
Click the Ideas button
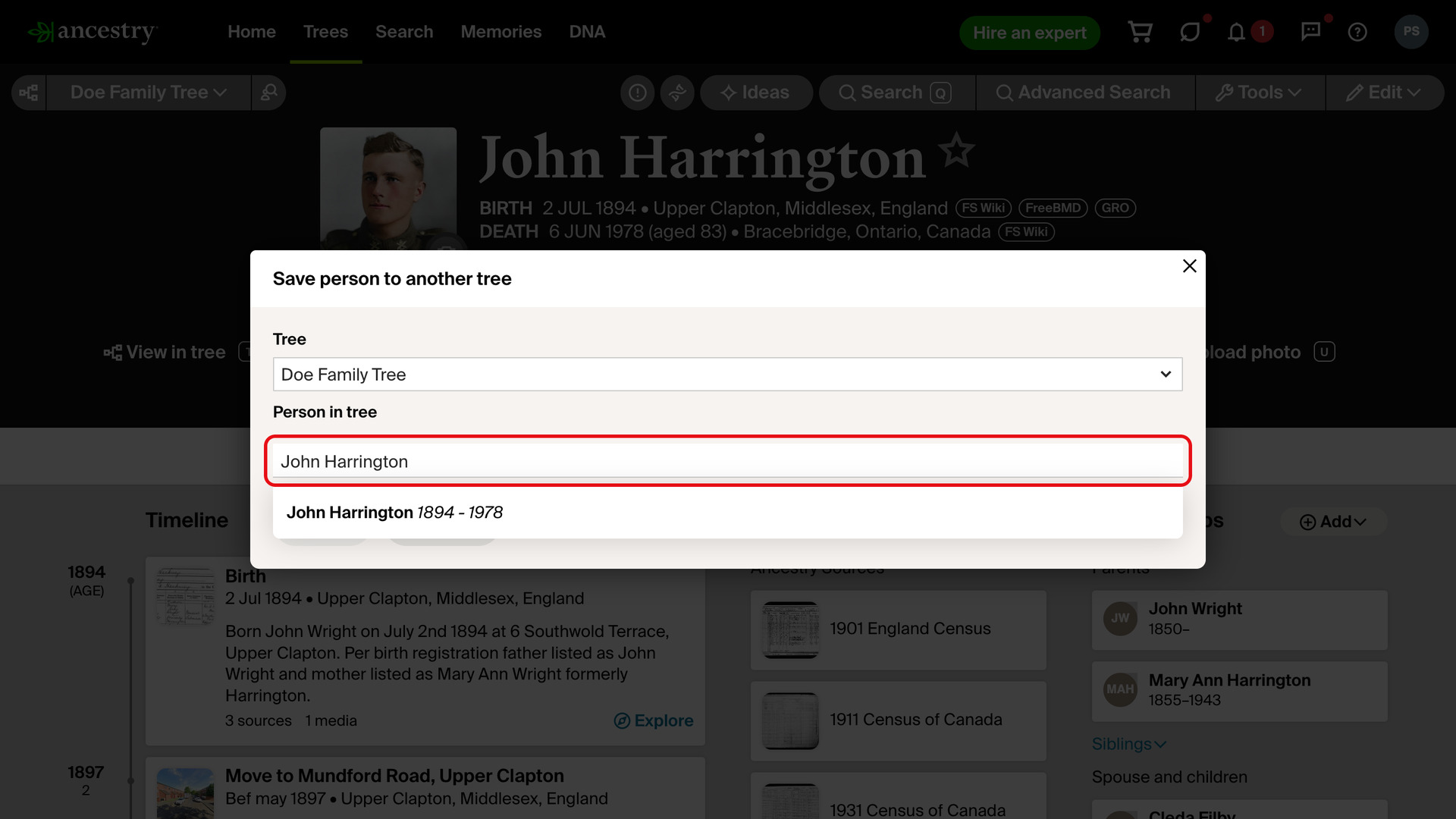click(756, 93)
